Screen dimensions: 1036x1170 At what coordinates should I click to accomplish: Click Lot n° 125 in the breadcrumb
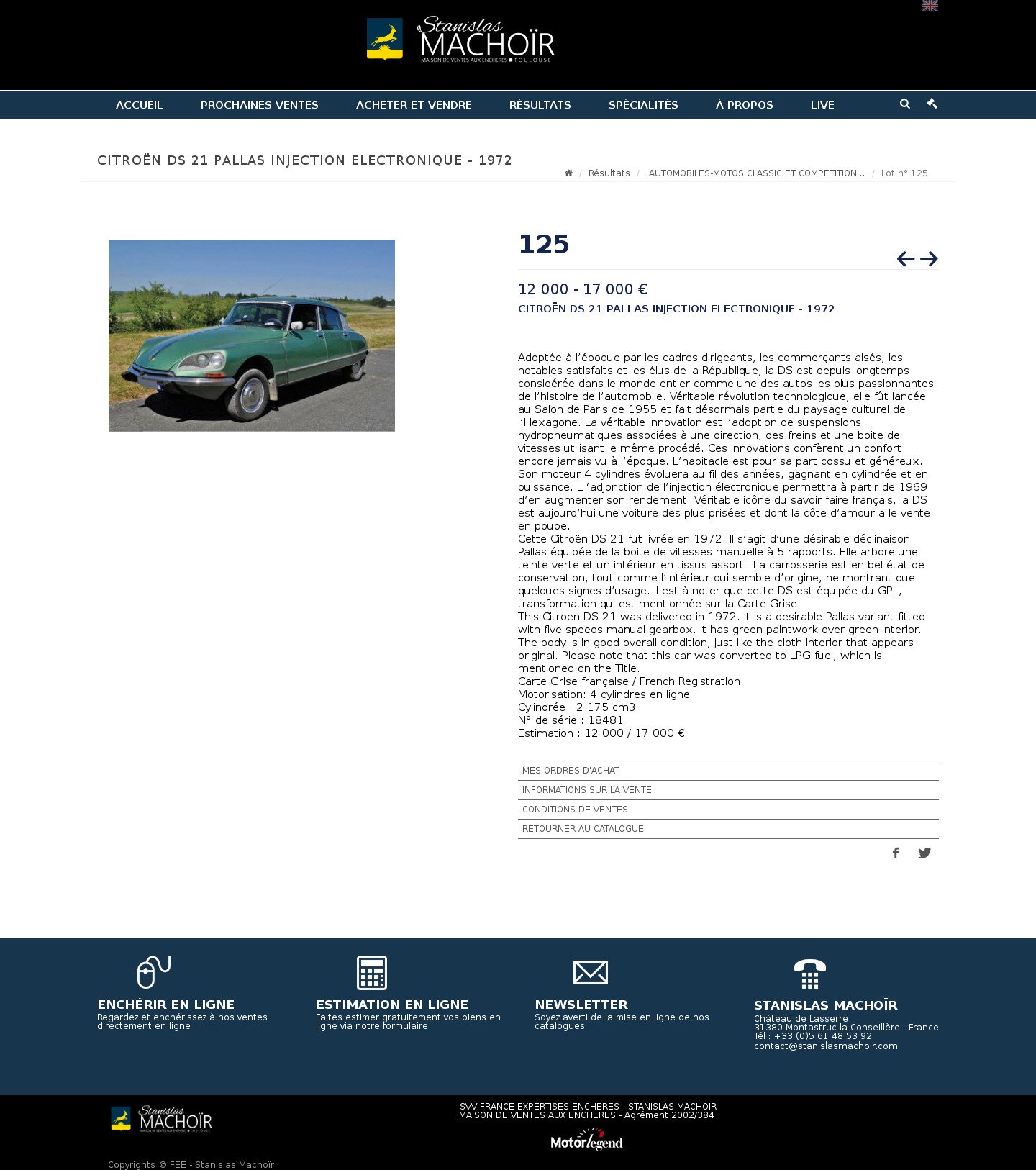point(904,173)
